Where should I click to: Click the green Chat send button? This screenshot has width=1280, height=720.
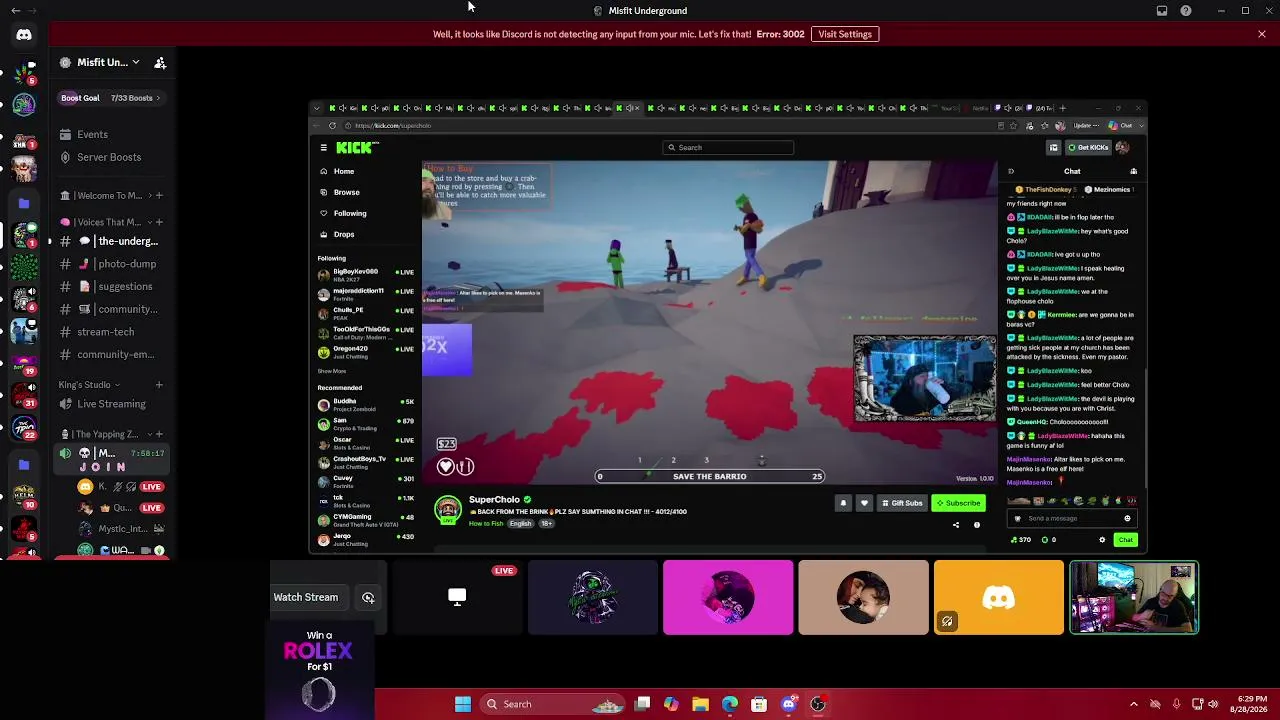click(x=1126, y=540)
